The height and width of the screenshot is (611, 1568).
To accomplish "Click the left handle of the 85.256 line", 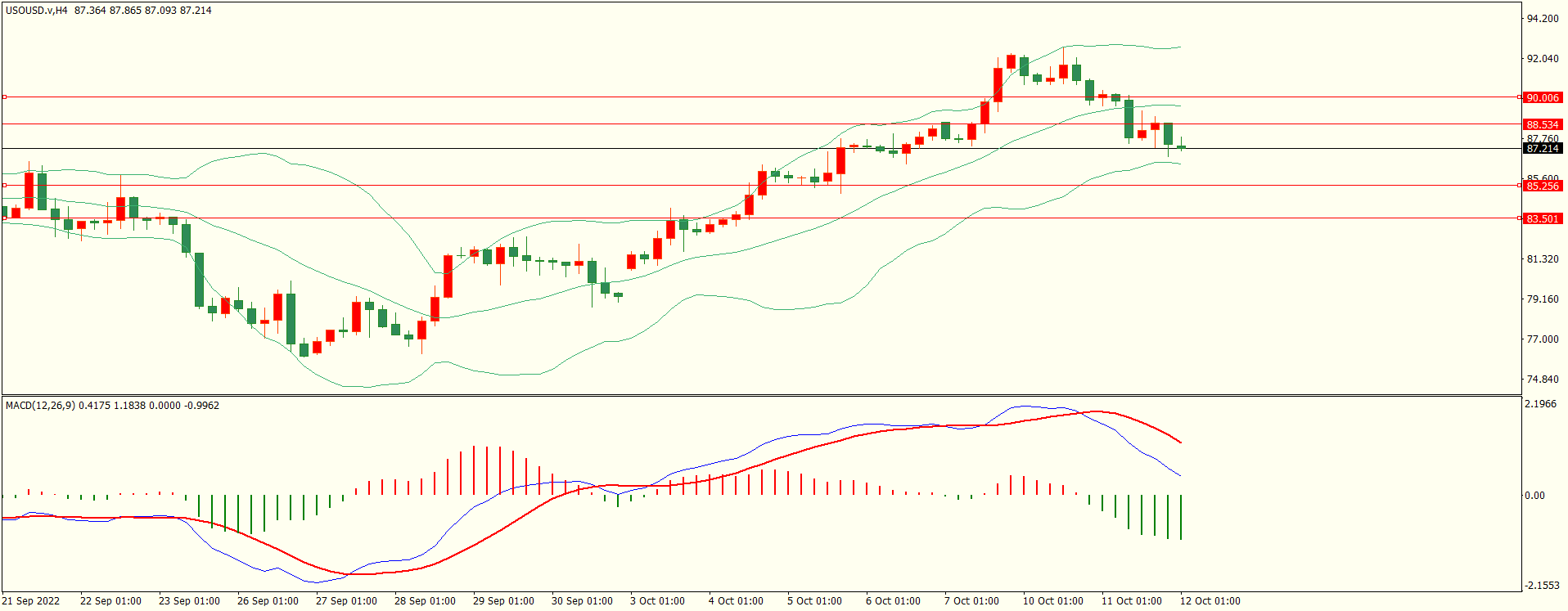I will point(5,186).
